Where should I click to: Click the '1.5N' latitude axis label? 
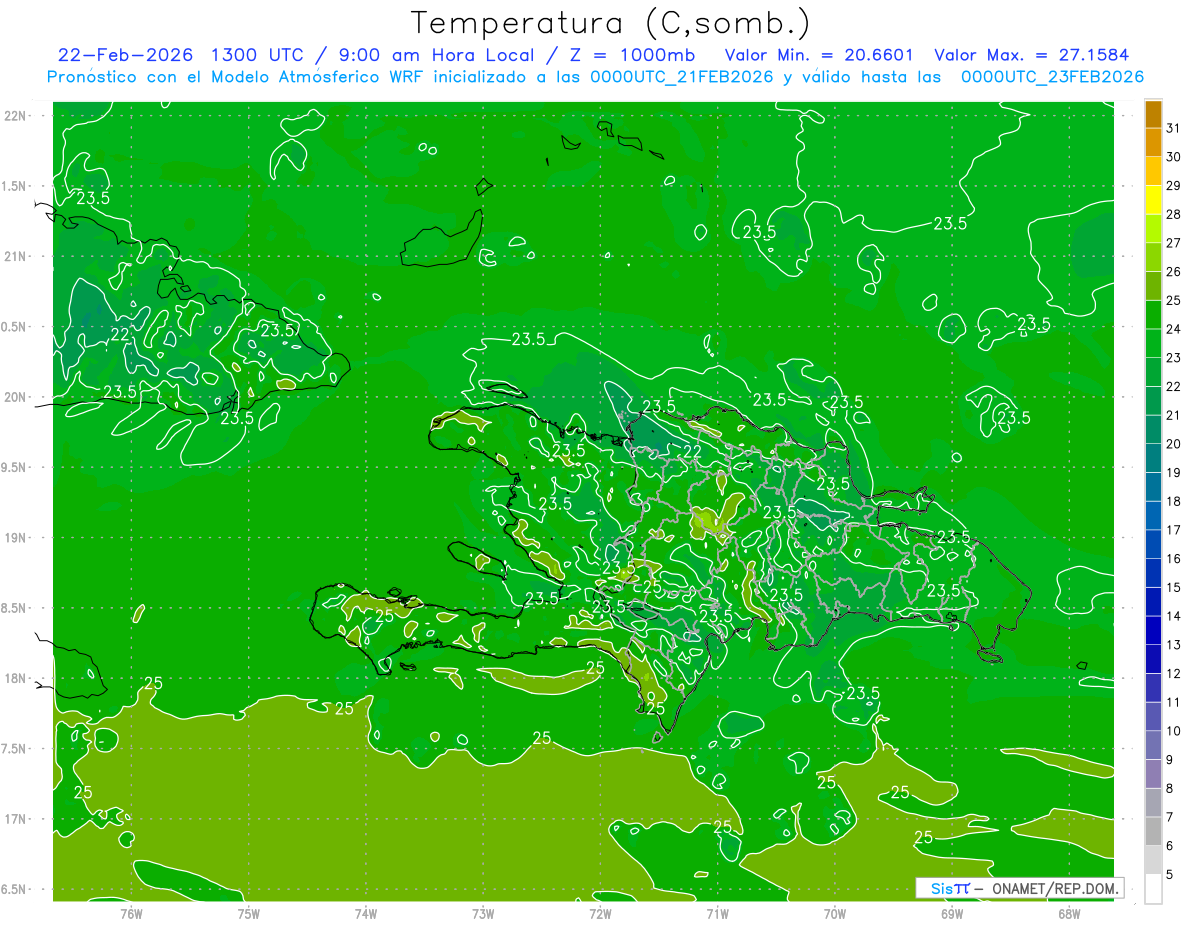(x=15, y=187)
